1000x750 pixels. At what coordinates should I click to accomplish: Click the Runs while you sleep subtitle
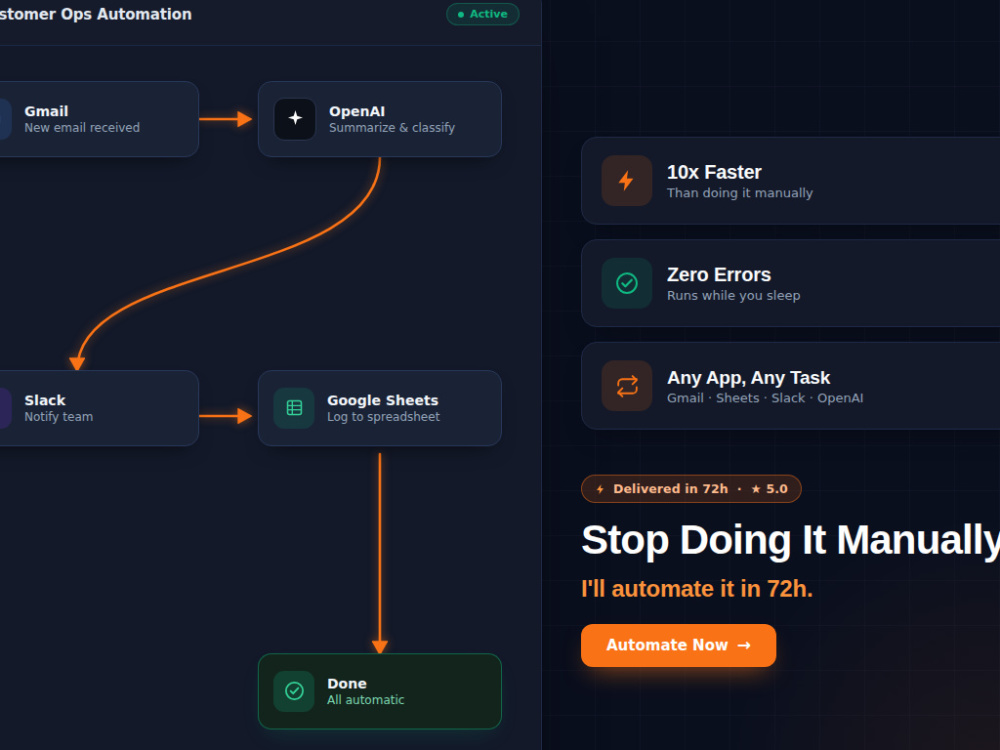(733, 296)
